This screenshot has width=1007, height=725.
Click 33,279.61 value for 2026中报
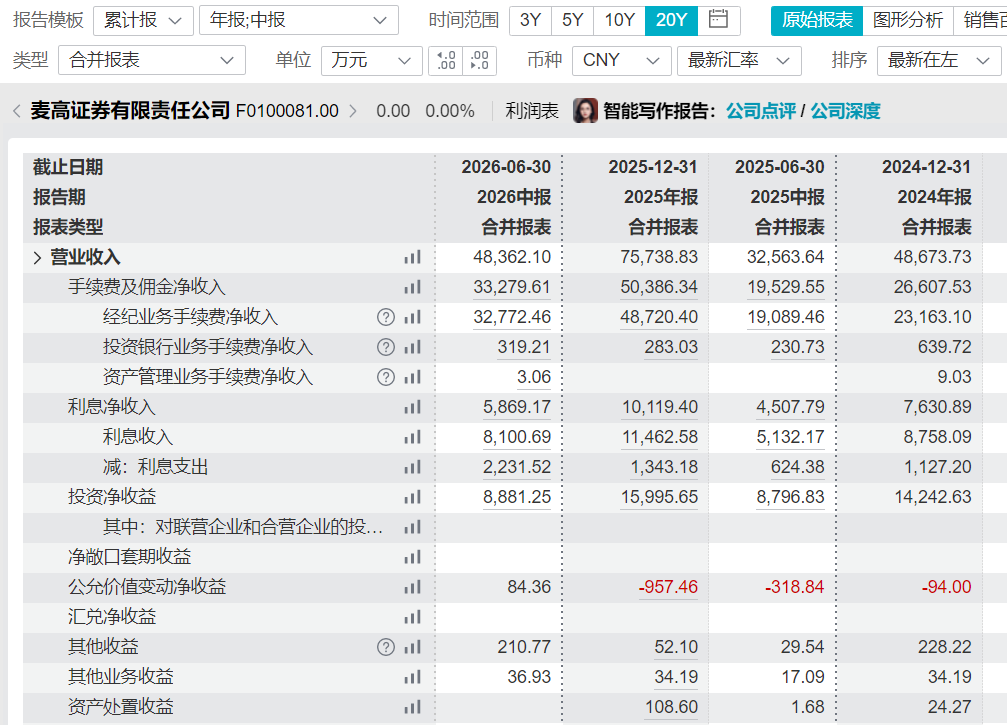pyautogui.click(x=512, y=287)
